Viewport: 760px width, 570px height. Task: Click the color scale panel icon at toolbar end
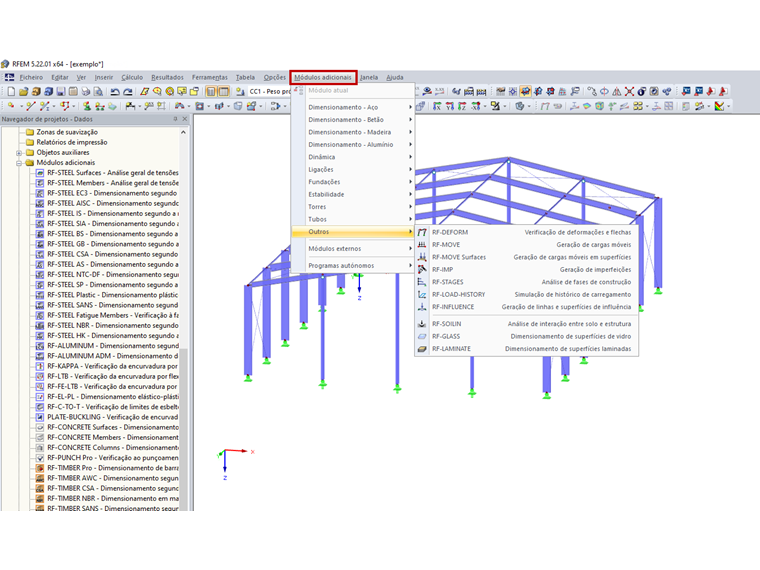click(x=720, y=106)
